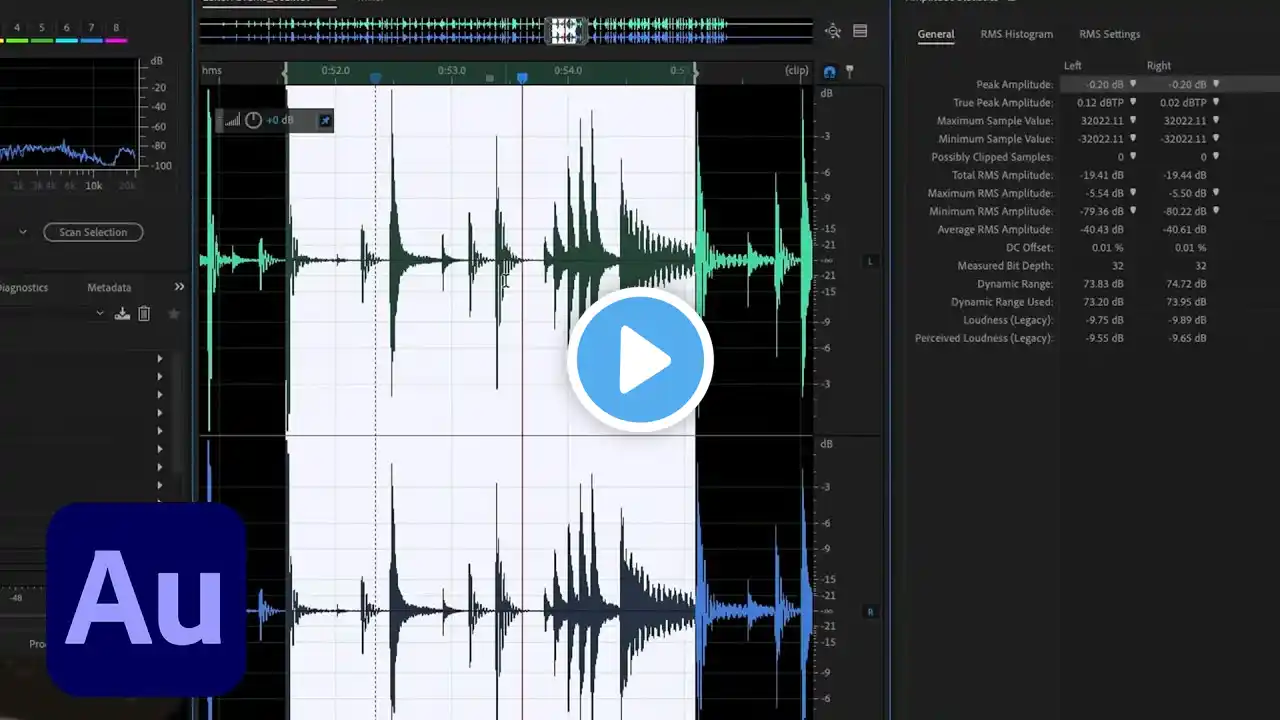Screen dimensions: 1280x720
Task: Pin the HUD gain overlay
Action: tap(324, 120)
